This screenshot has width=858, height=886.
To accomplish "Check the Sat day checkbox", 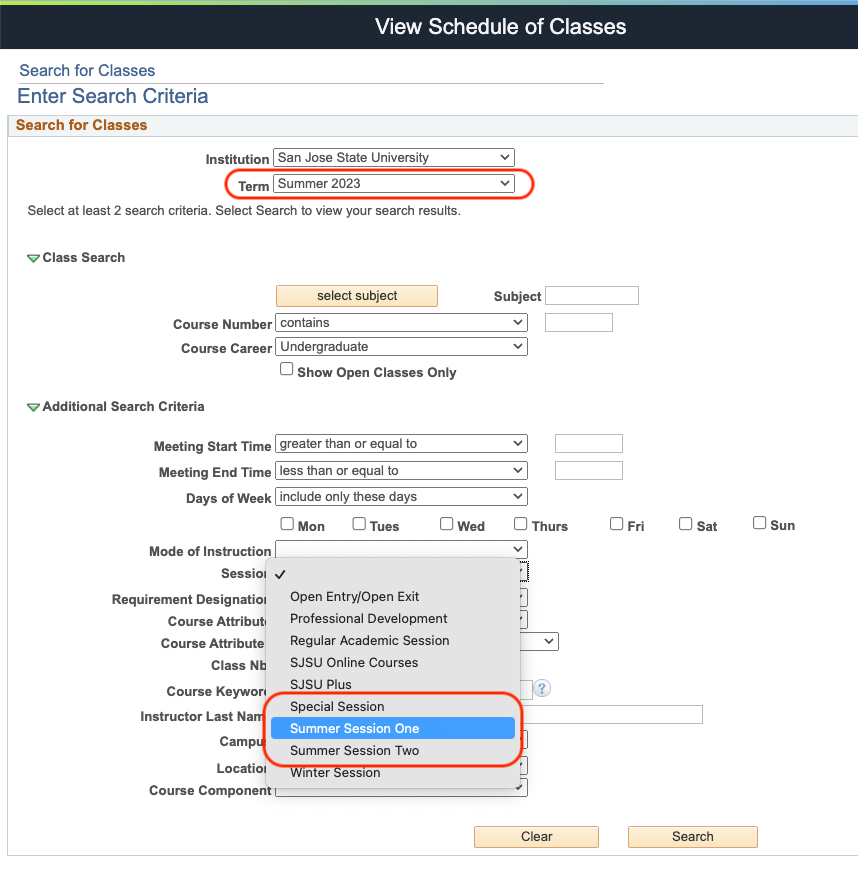I will click(686, 521).
